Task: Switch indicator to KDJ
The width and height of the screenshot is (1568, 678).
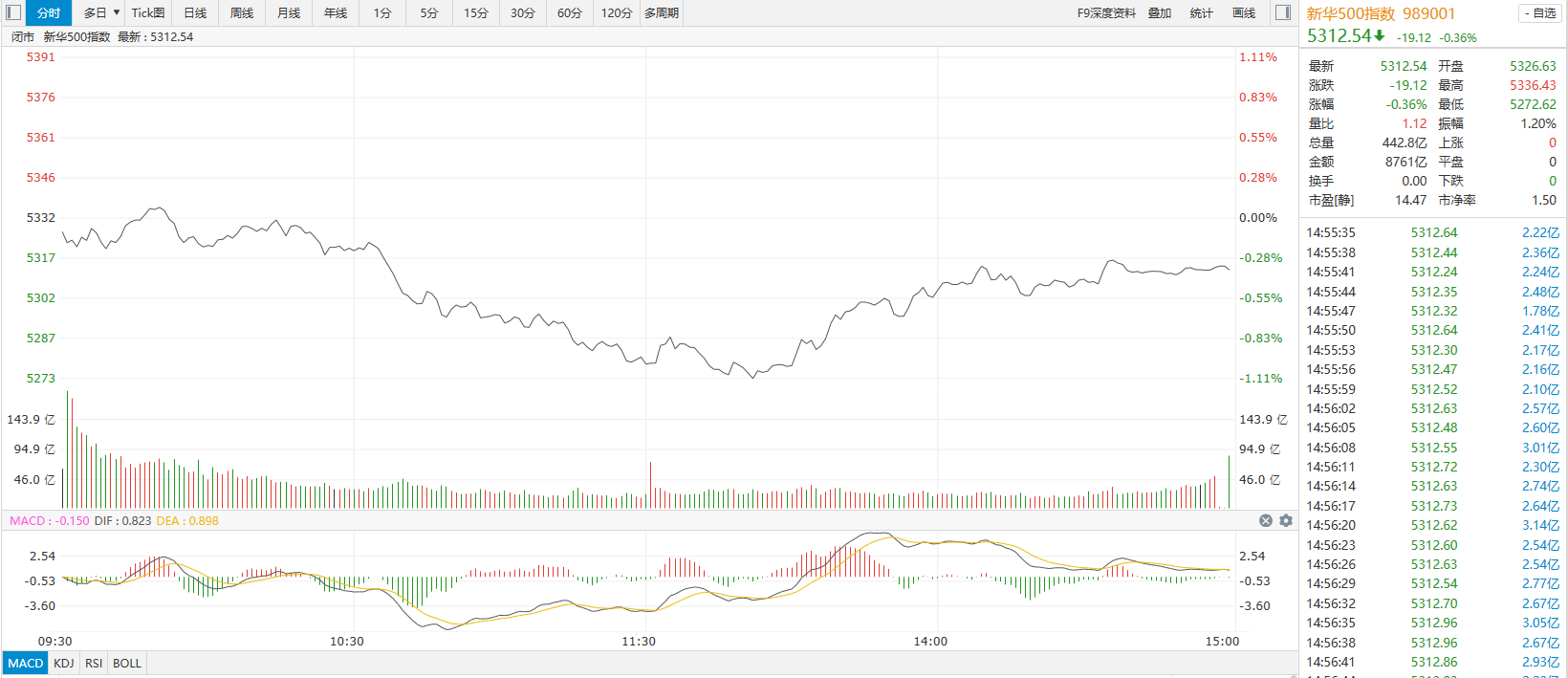Action: 64,663
